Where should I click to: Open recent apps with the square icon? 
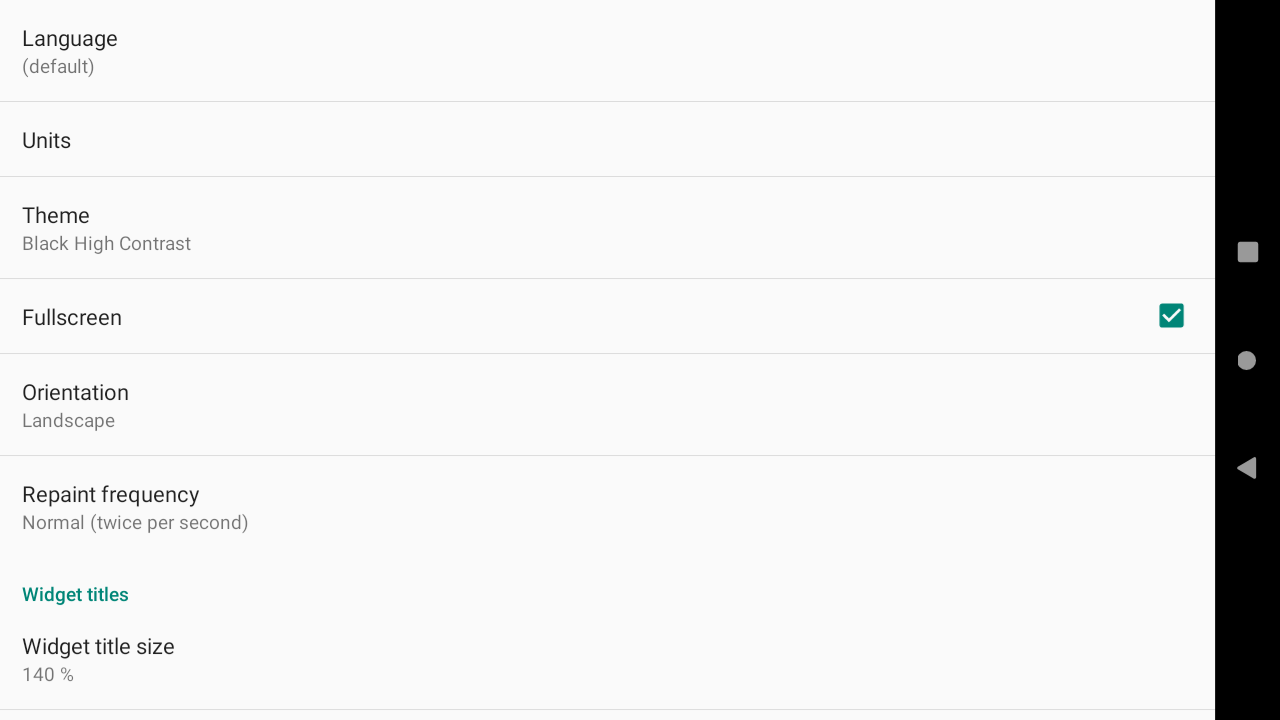[x=1247, y=252]
